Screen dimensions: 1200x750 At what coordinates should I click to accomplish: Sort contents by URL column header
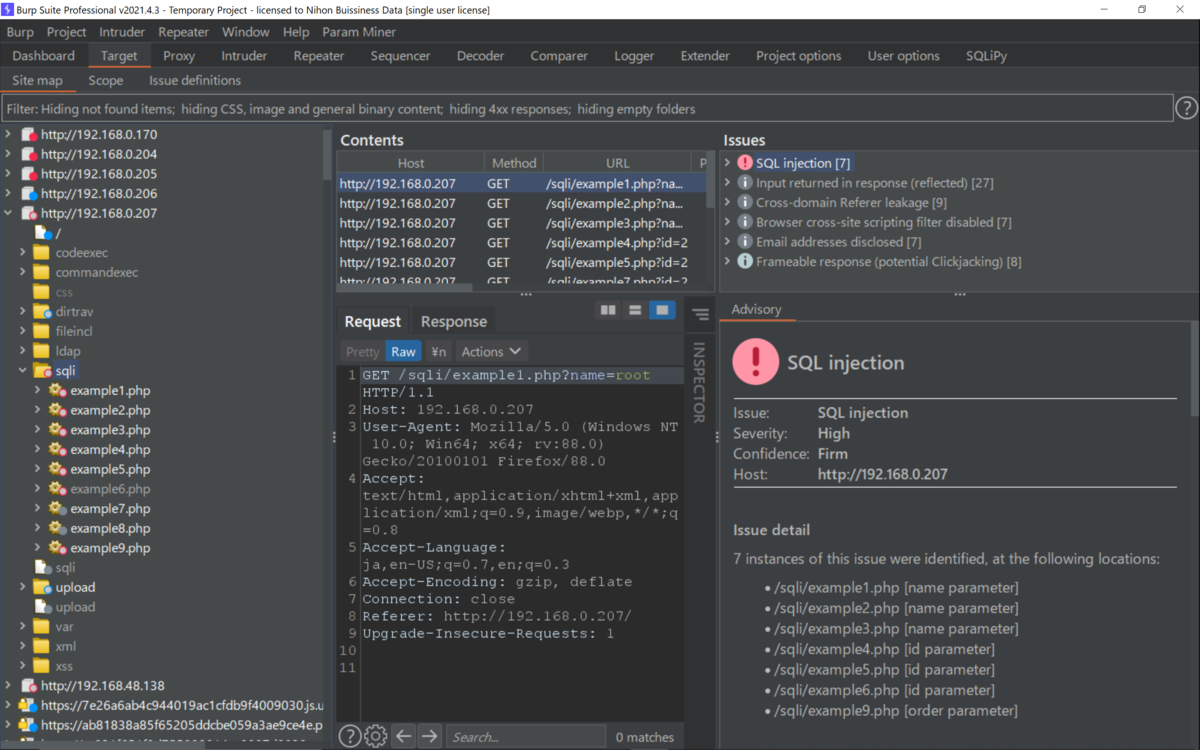pyautogui.click(x=617, y=163)
